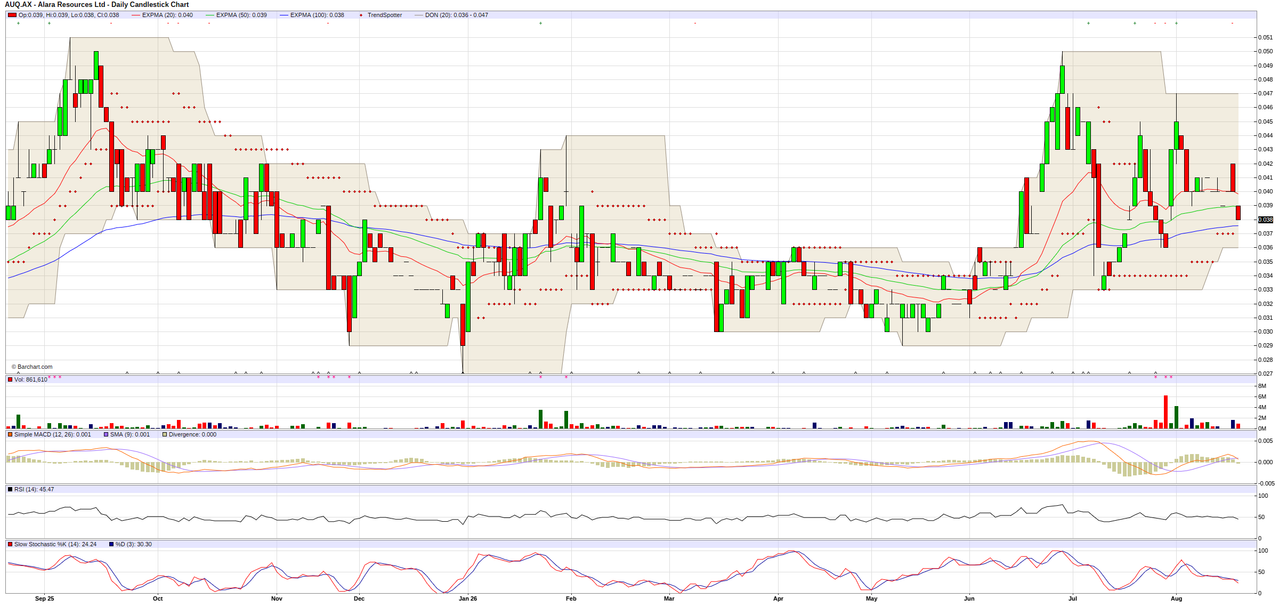Image resolution: width=1279 pixels, height=615 pixels.
Task: Click the 0.051 price axis label
Action: [x=1266, y=37]
